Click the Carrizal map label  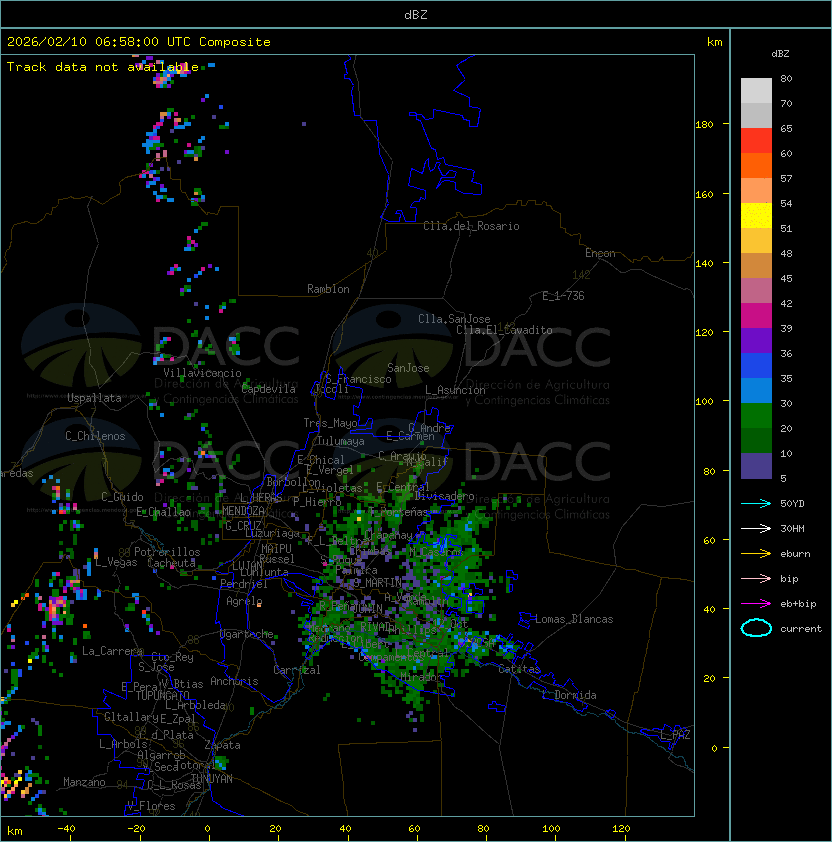click(297, 670)
